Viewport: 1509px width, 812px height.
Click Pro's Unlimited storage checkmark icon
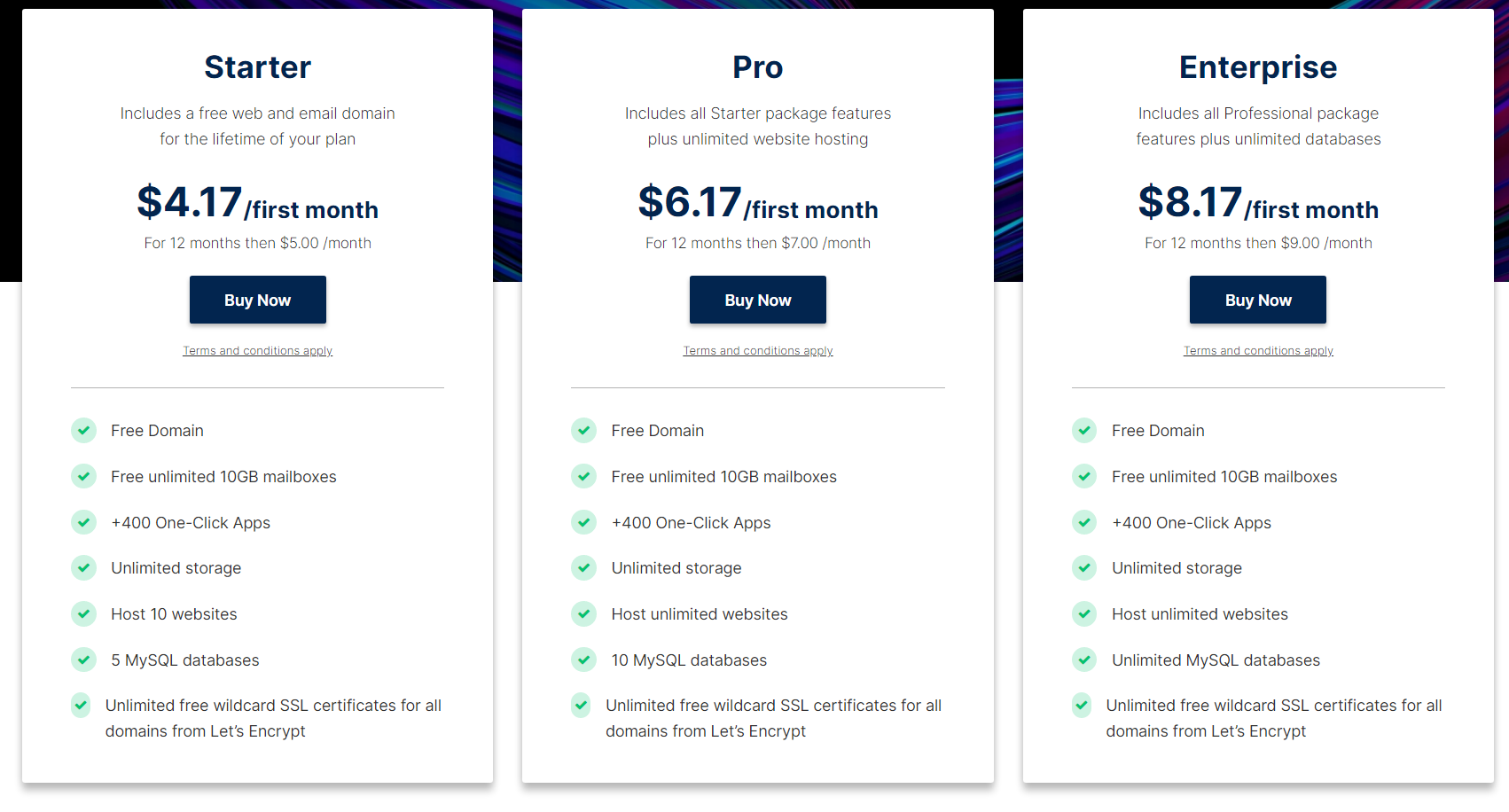(583, 567)
